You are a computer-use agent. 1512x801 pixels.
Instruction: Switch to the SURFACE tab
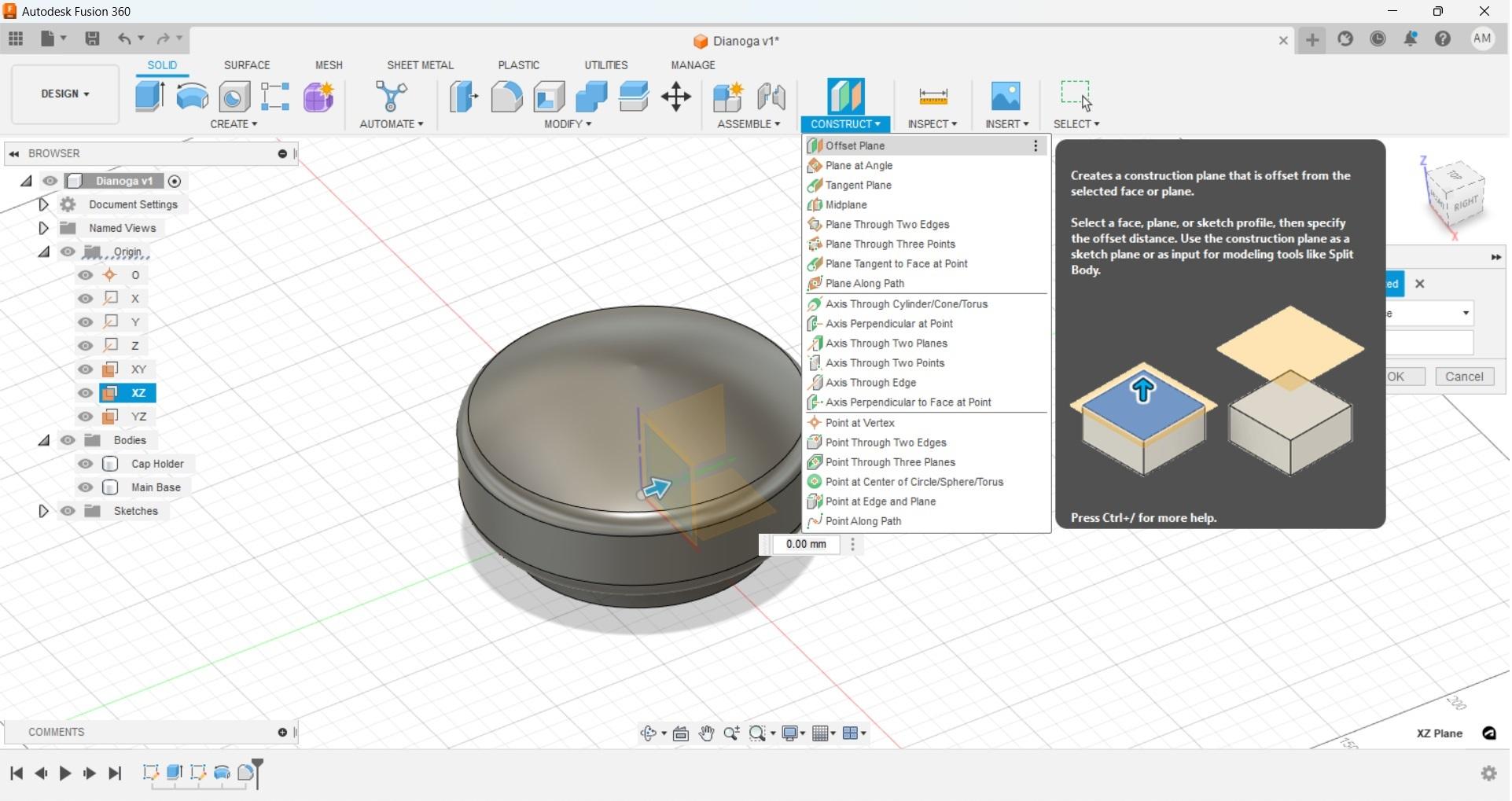(x=247, y=65)
